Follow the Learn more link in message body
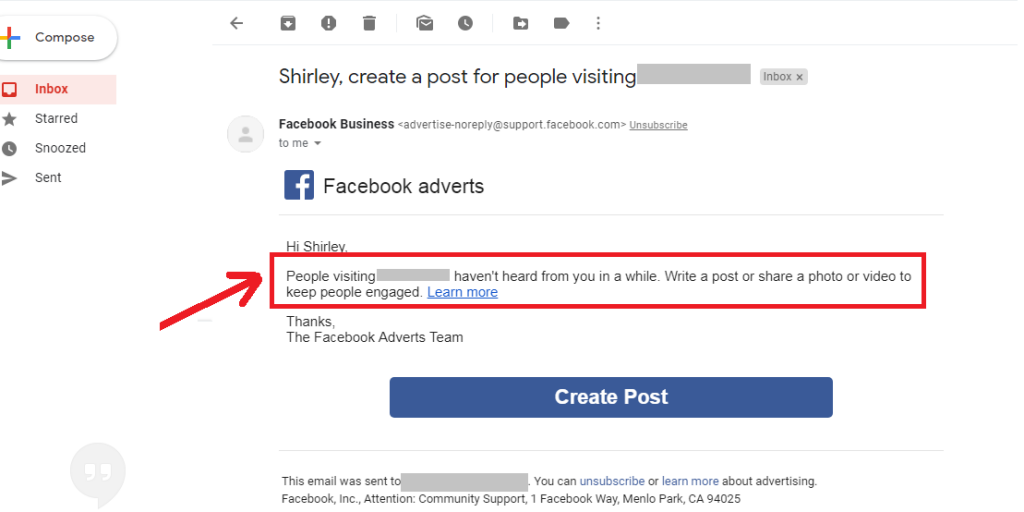 point(462,292)
